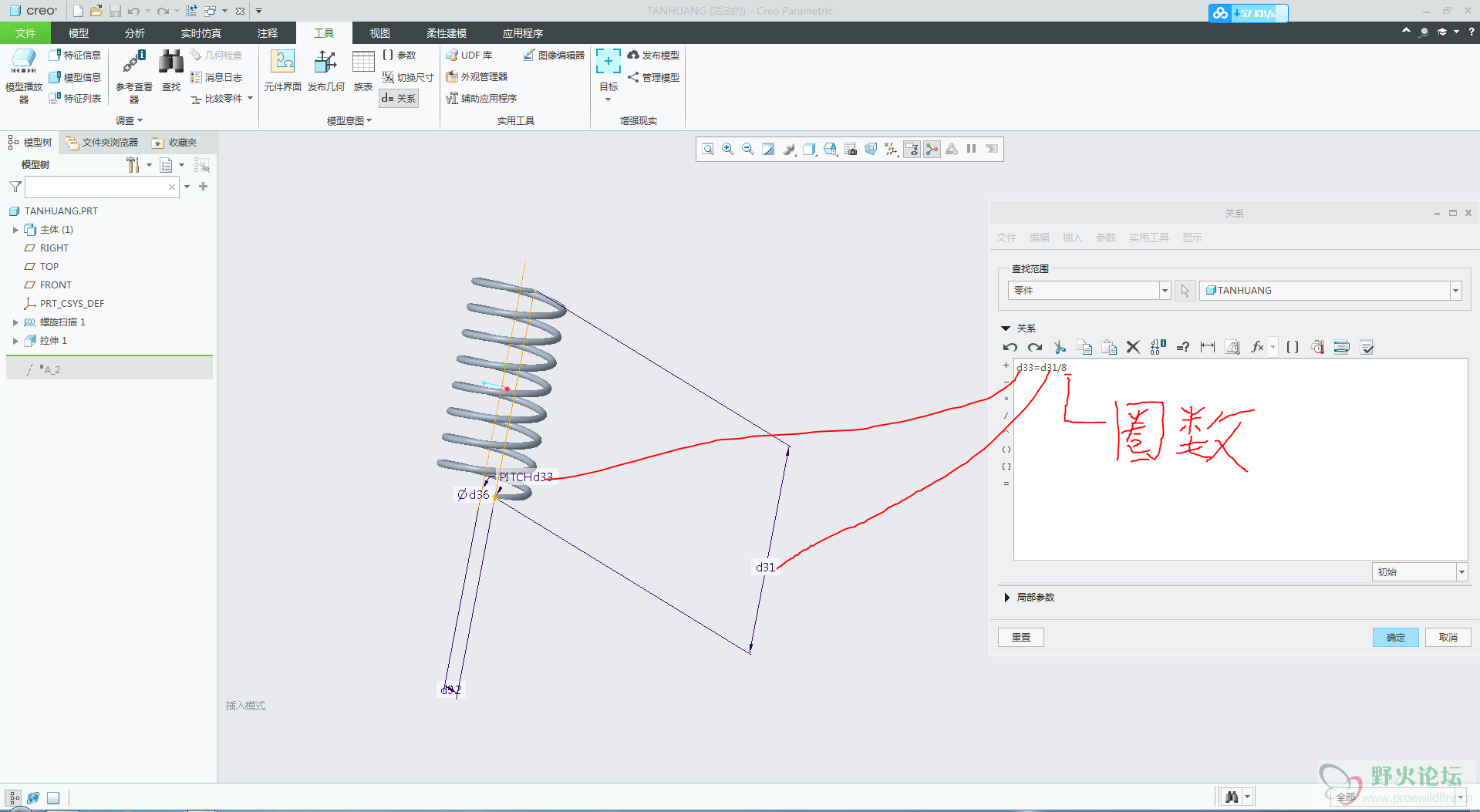Toggle perspective view icon
1480x812 pixels.
pos(871,149)
